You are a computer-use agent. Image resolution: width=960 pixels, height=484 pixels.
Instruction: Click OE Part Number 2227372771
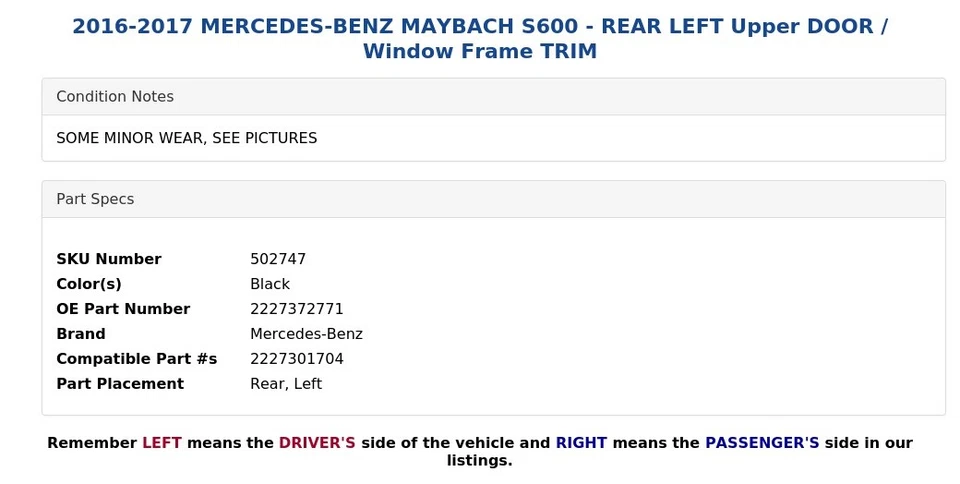pos(297,310)
